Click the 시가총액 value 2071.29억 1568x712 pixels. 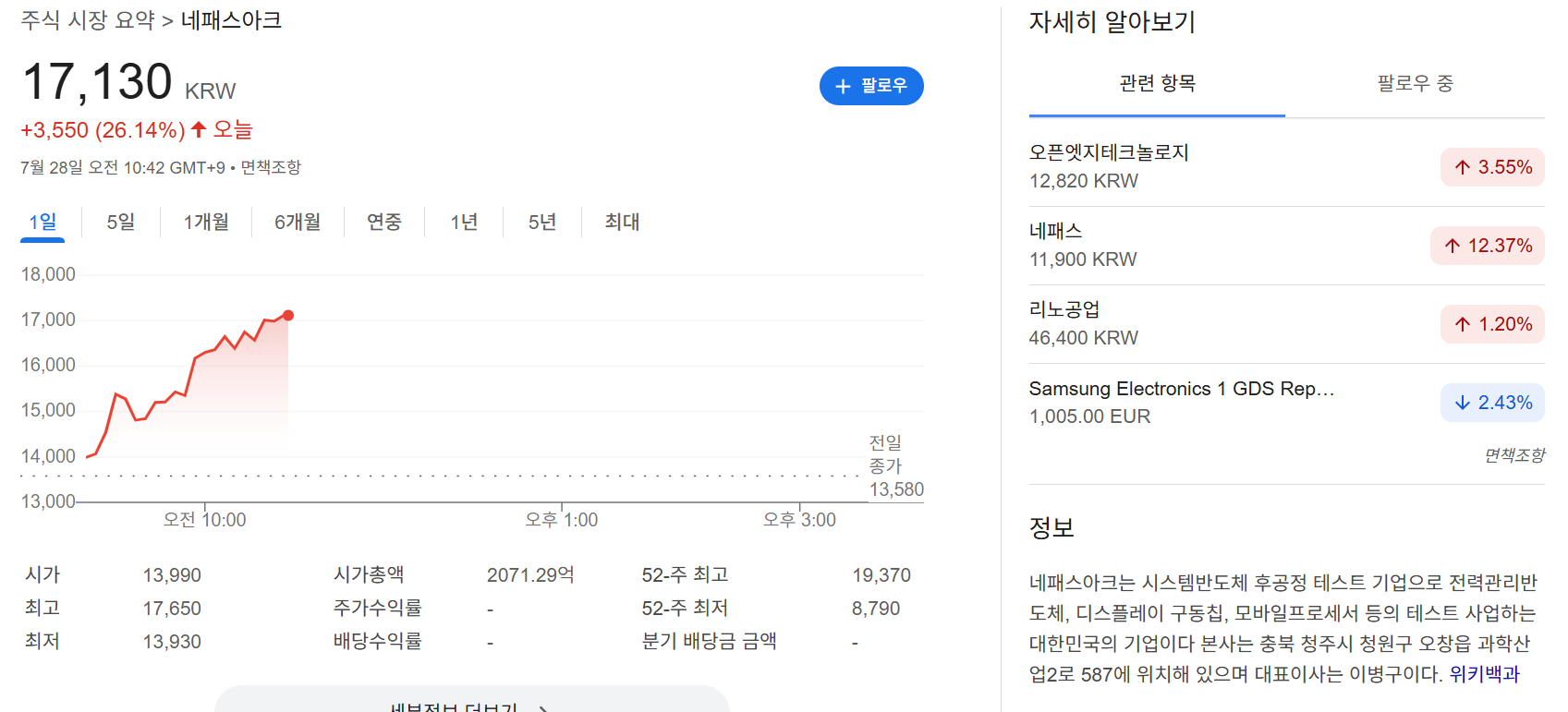[530, 575]
